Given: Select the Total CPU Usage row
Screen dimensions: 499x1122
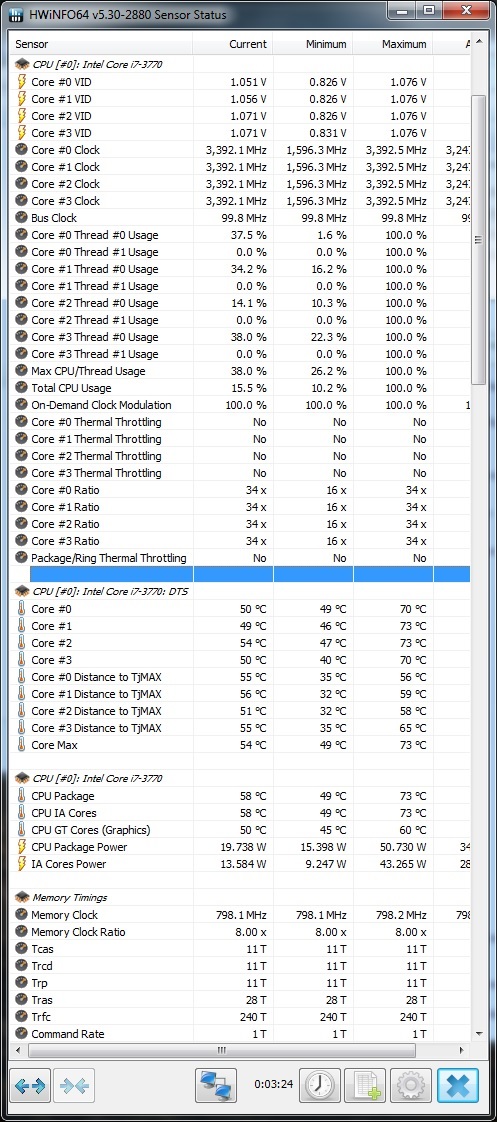Looking at the screenshot, I should coord(240,388).
